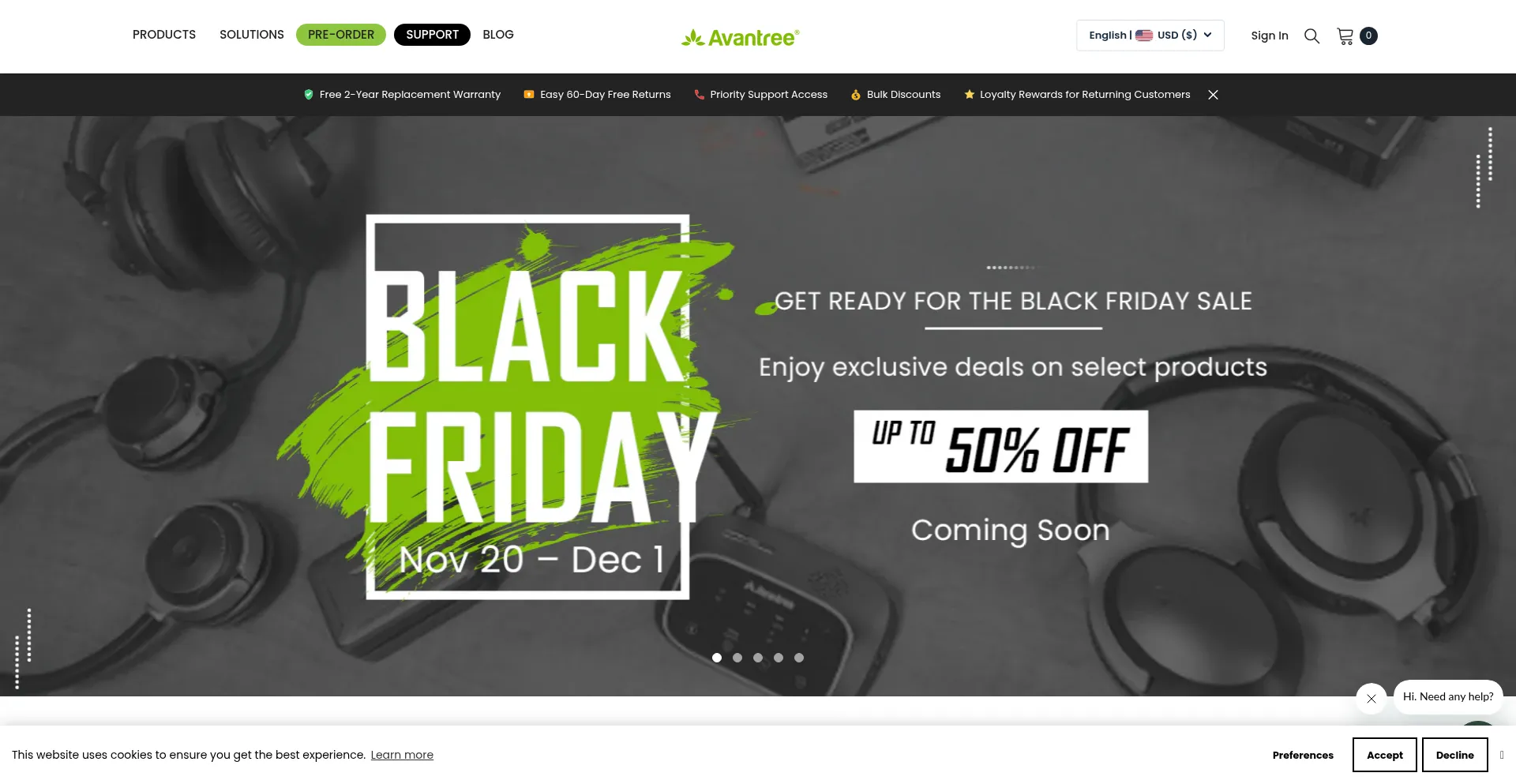Click the Black Friday banner image
Image resolution: width=1516 pixels, height=784 pixels.
(x=758, y=406)
